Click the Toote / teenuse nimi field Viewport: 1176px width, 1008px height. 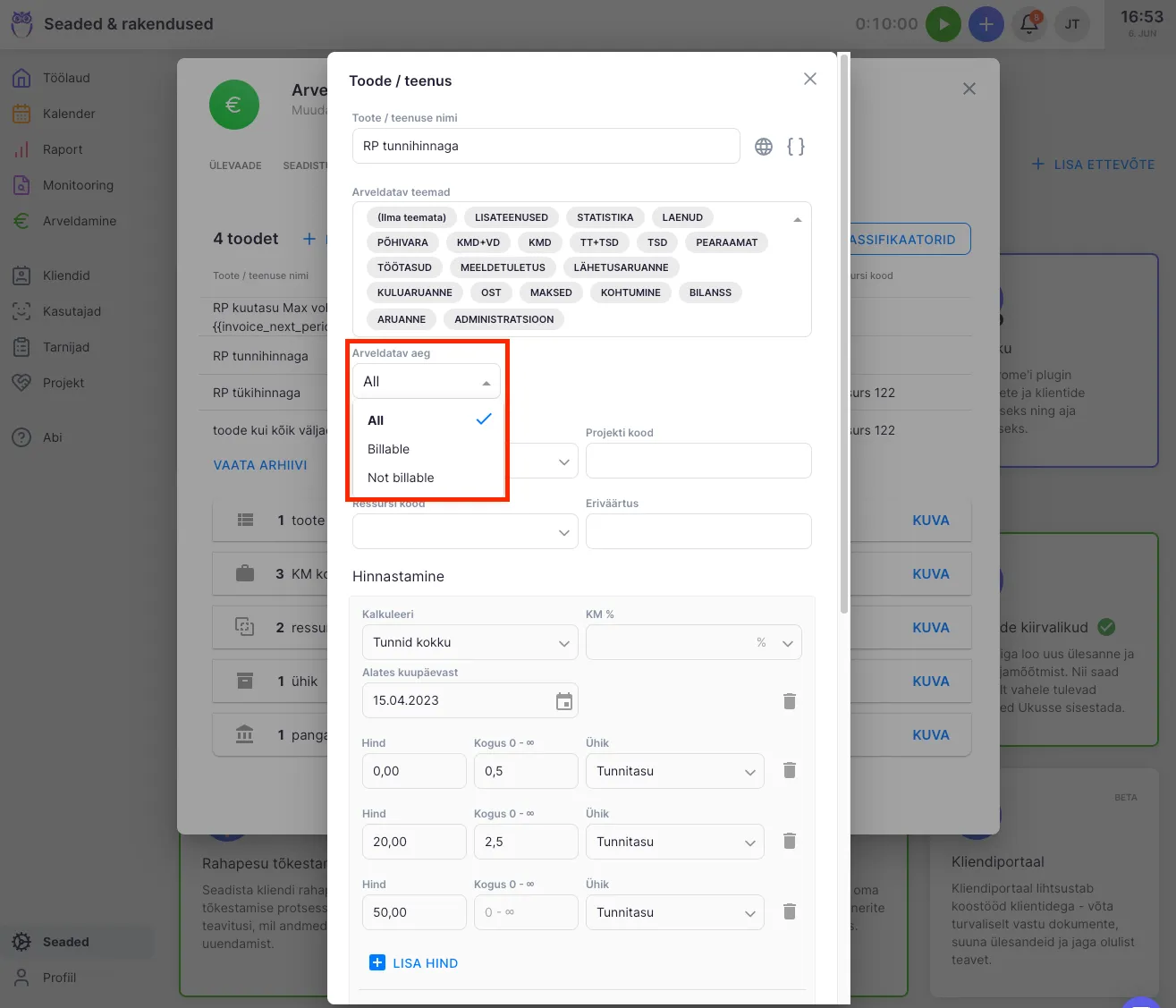[x=546, y=146]
